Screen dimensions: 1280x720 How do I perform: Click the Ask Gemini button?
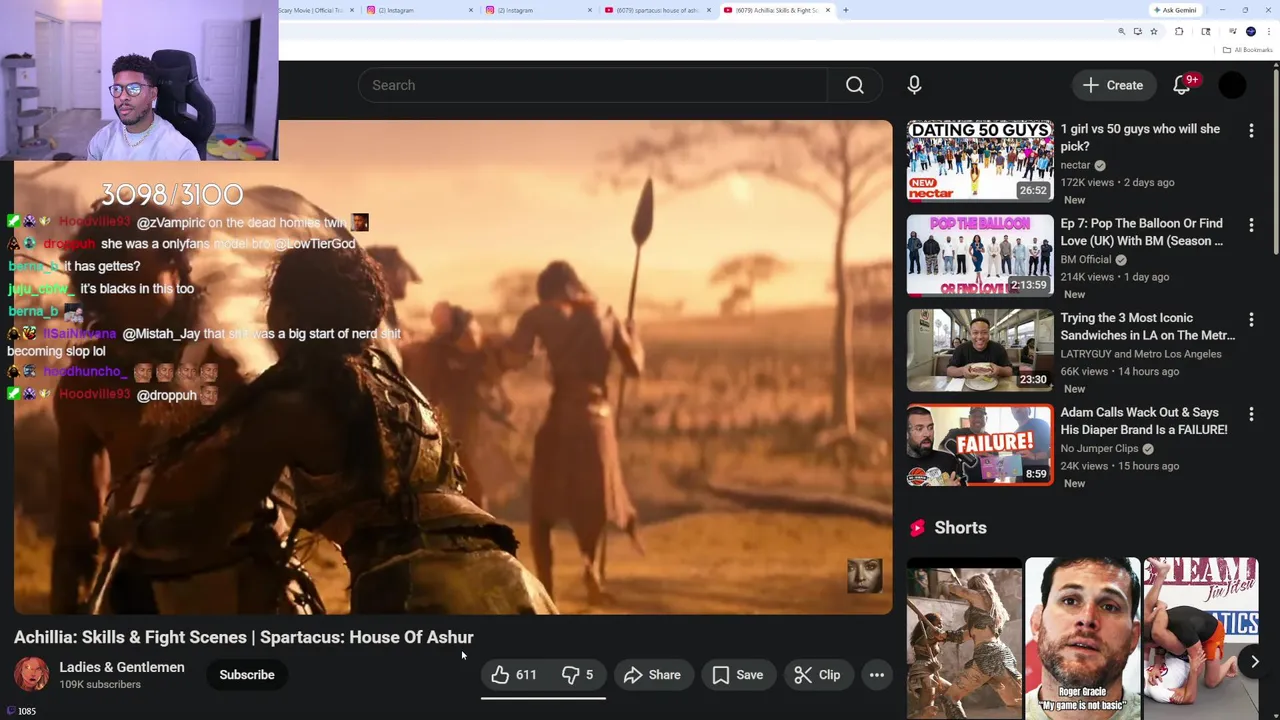(x=1175, y=10)
